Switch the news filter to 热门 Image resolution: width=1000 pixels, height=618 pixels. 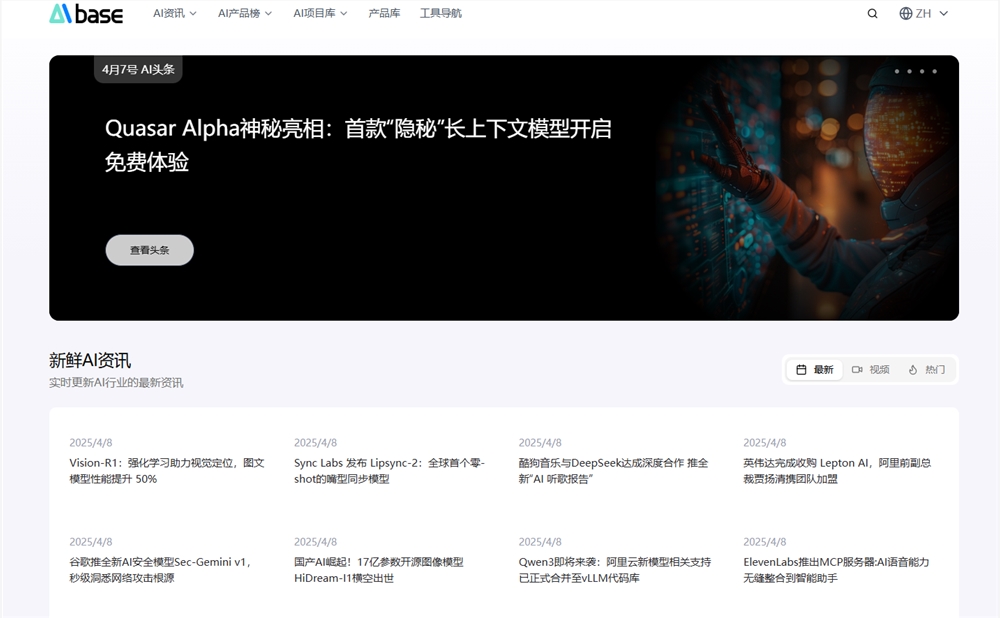[928, 369]
